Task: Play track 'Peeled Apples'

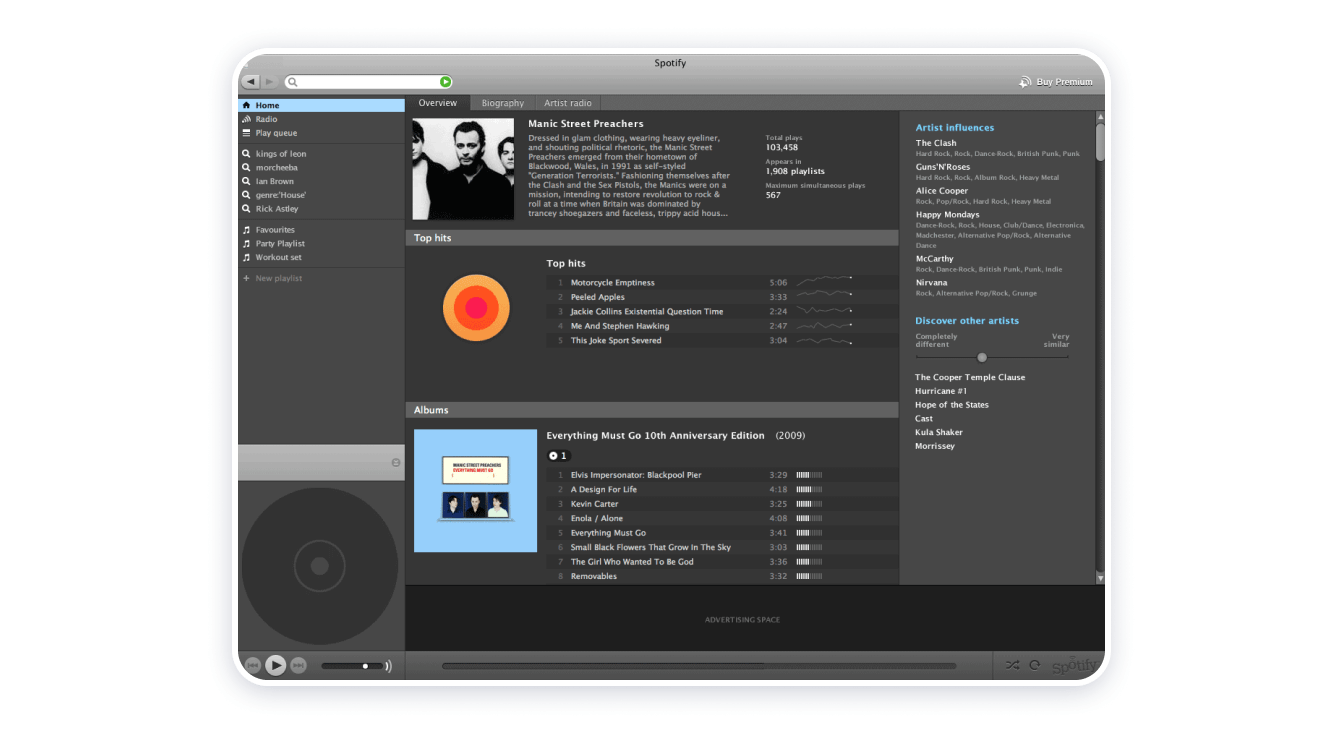Action: tap(722, 297)
